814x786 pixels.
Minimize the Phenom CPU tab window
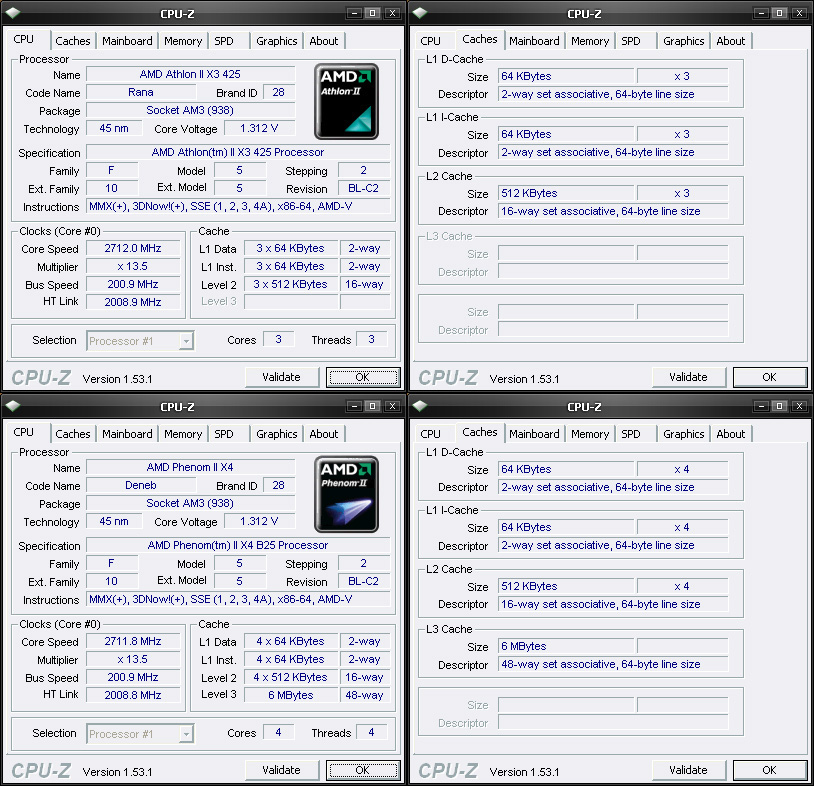(354, 406)
